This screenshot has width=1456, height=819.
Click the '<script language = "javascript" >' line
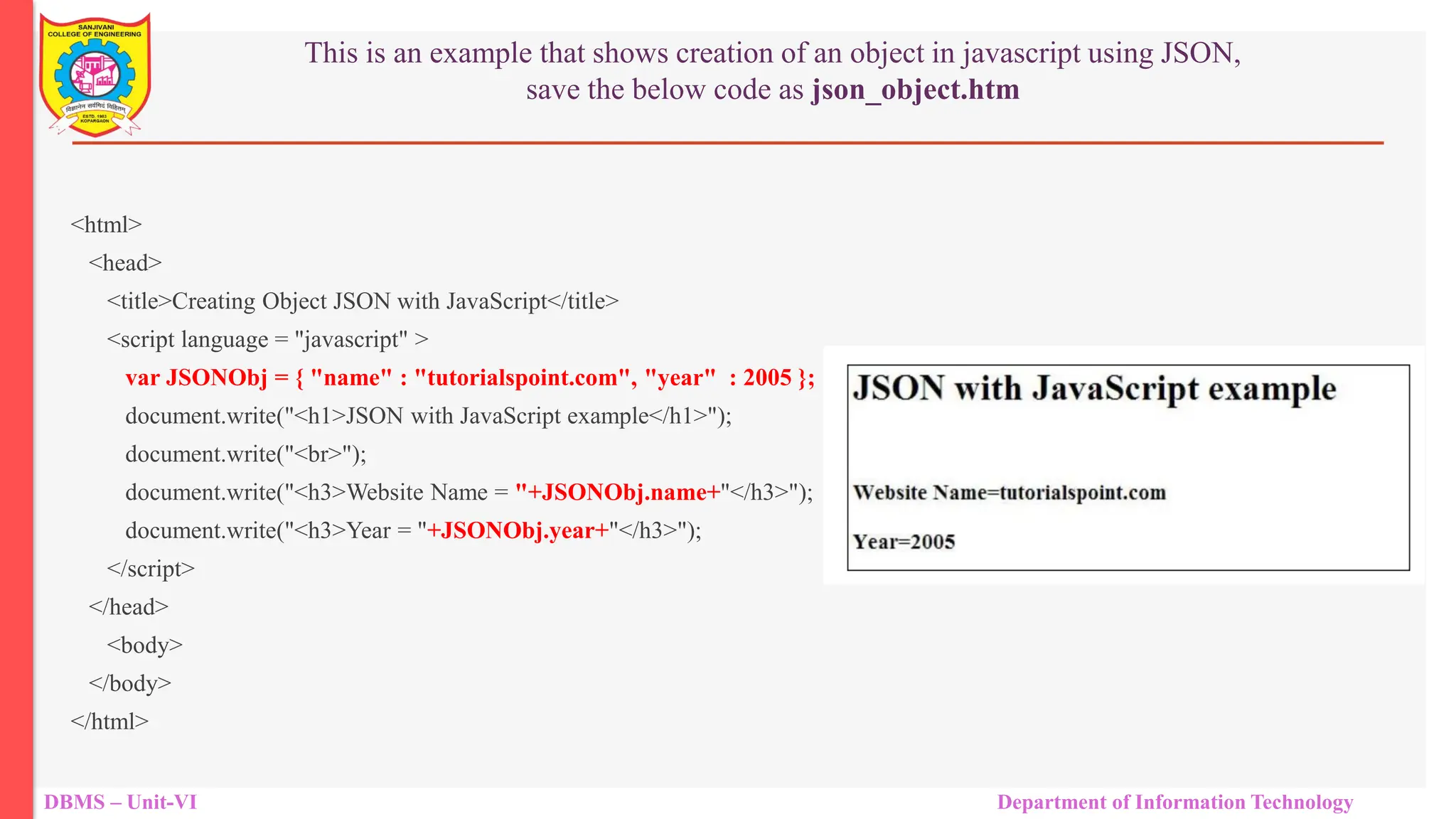coord(267,340)
